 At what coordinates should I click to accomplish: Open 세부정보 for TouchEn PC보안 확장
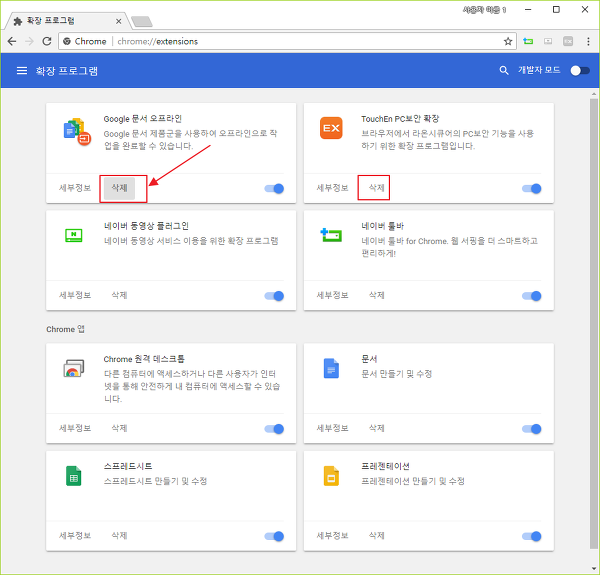coord(333,188)
